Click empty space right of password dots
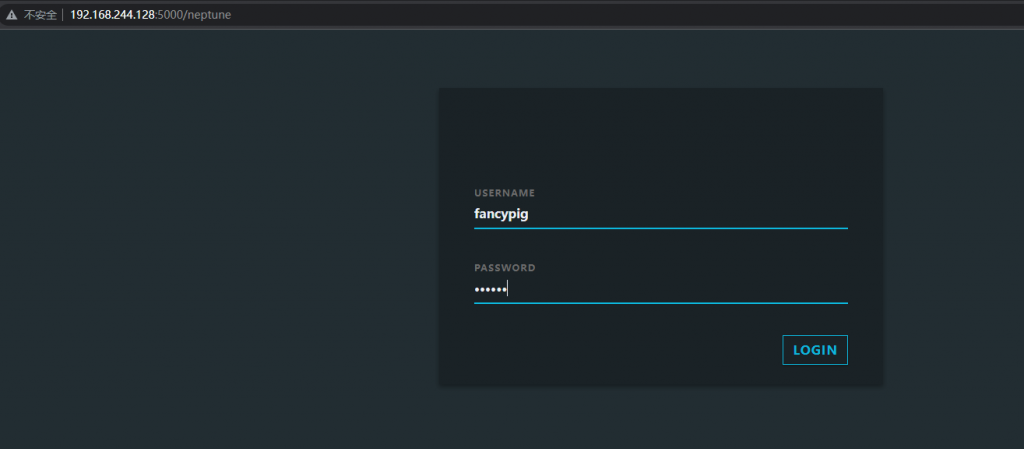1024x449 pixels. click(x=700, y=289)
